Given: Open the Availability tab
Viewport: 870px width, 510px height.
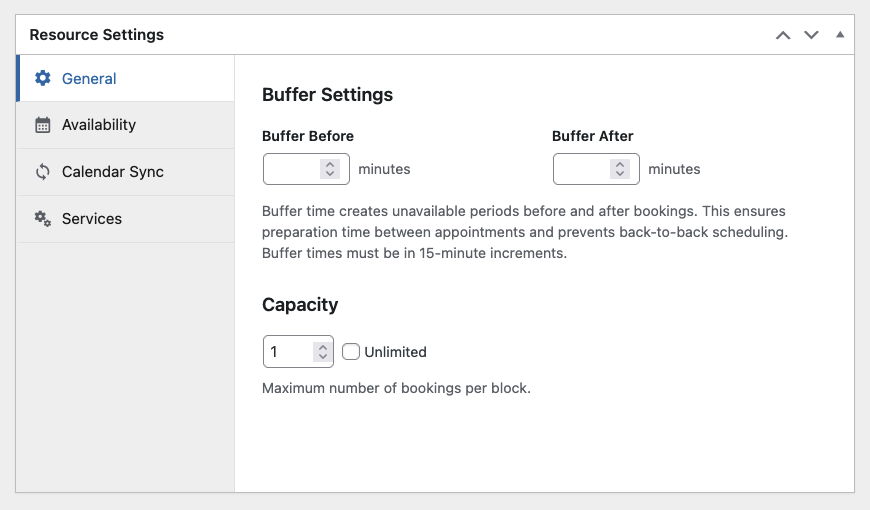Looking at the screenshot, I should [x=126, y=125].
